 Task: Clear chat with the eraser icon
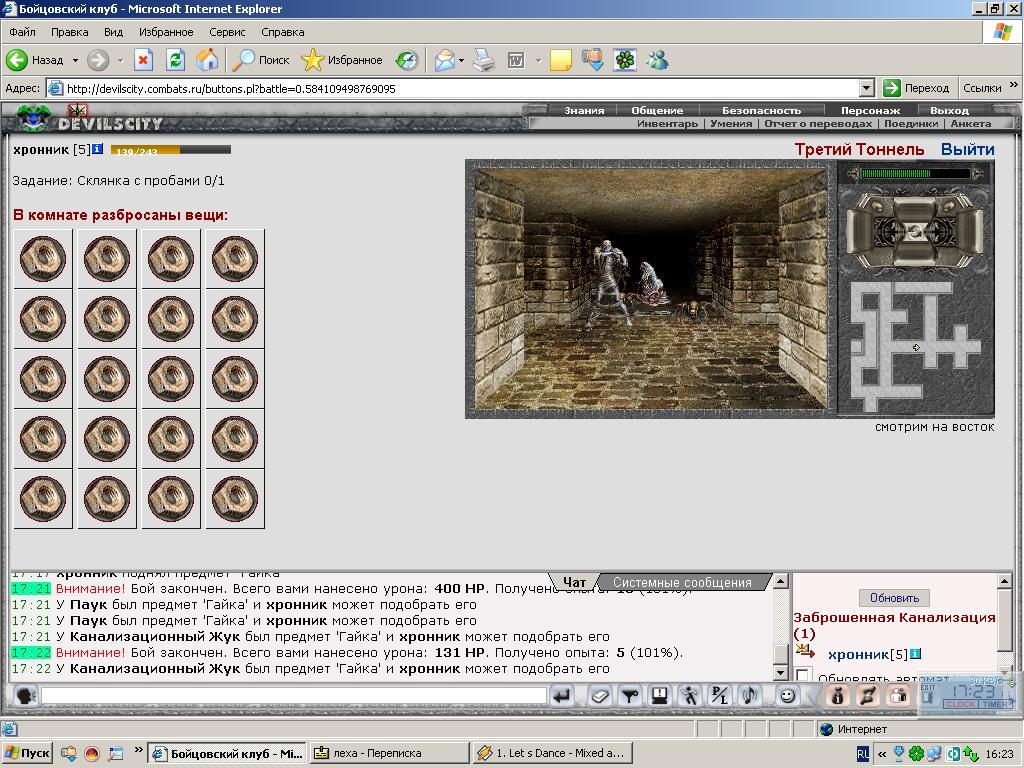click(x=599, y=696)
